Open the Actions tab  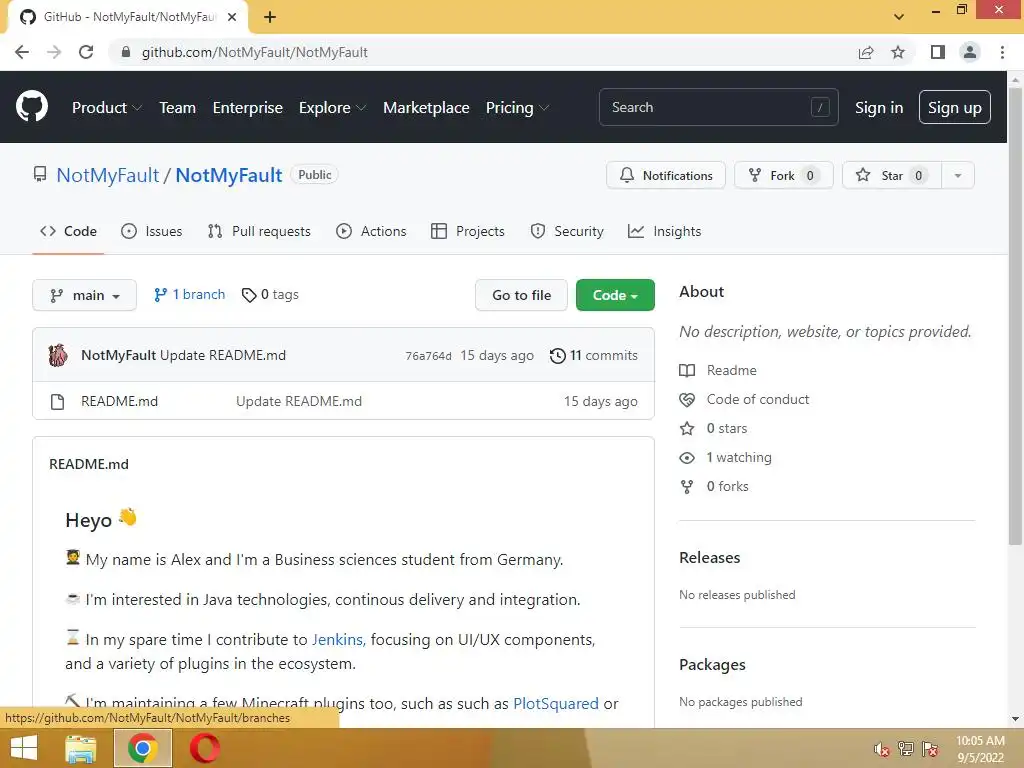[x=371, y=231]
